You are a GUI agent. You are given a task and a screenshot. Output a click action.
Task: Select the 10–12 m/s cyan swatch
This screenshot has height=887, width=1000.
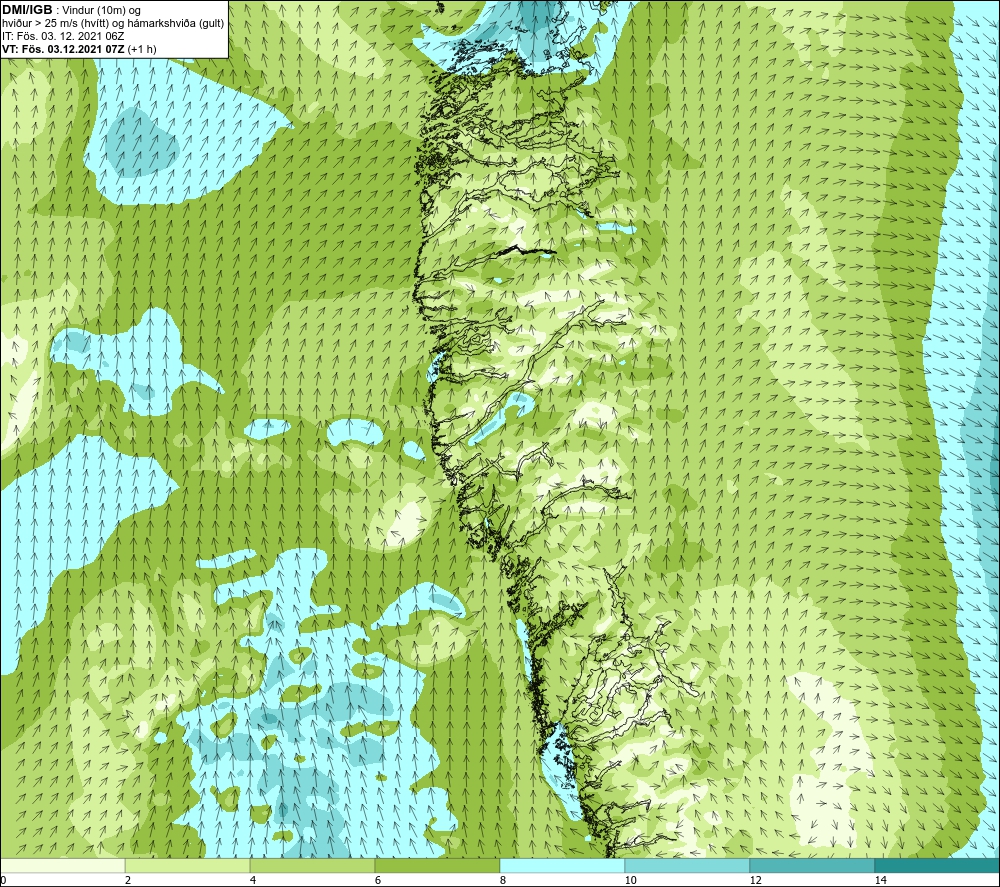click(x=688, y=865)
